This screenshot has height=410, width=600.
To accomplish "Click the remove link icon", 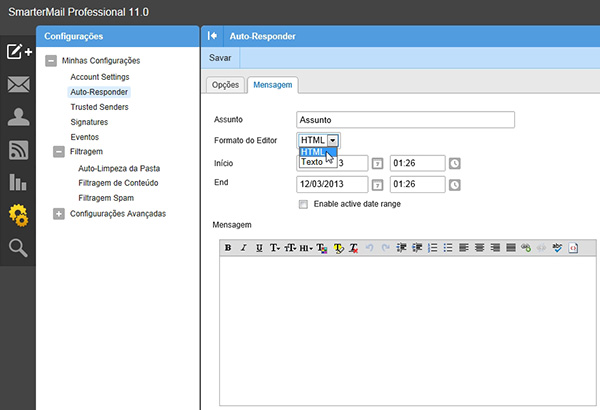I will point(541,248).
